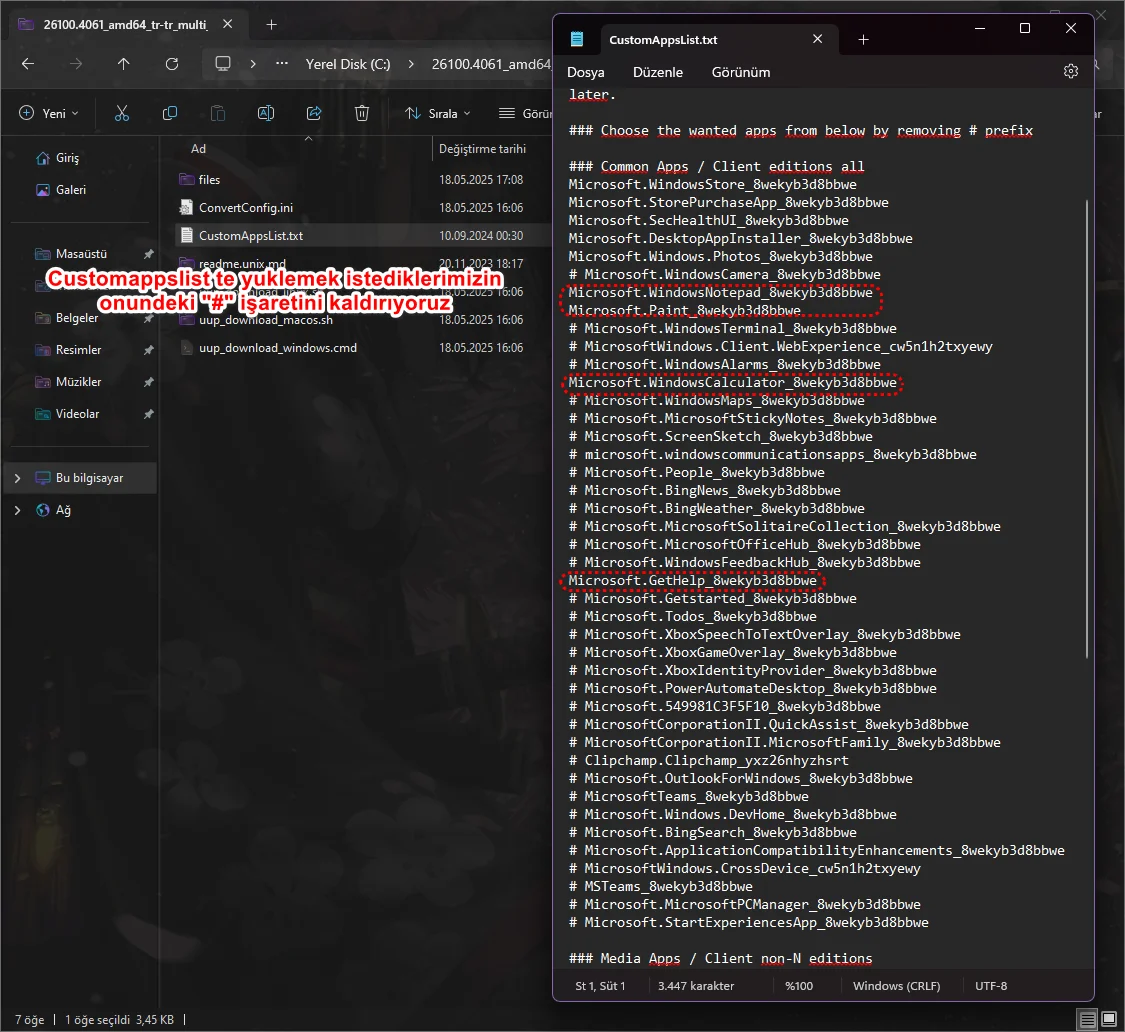This screenshot has width=1125, height=1032.
Task: Close the CustomAppsList.txt Notepad tab
Action: pyautogui.click(x=817, y=39)
